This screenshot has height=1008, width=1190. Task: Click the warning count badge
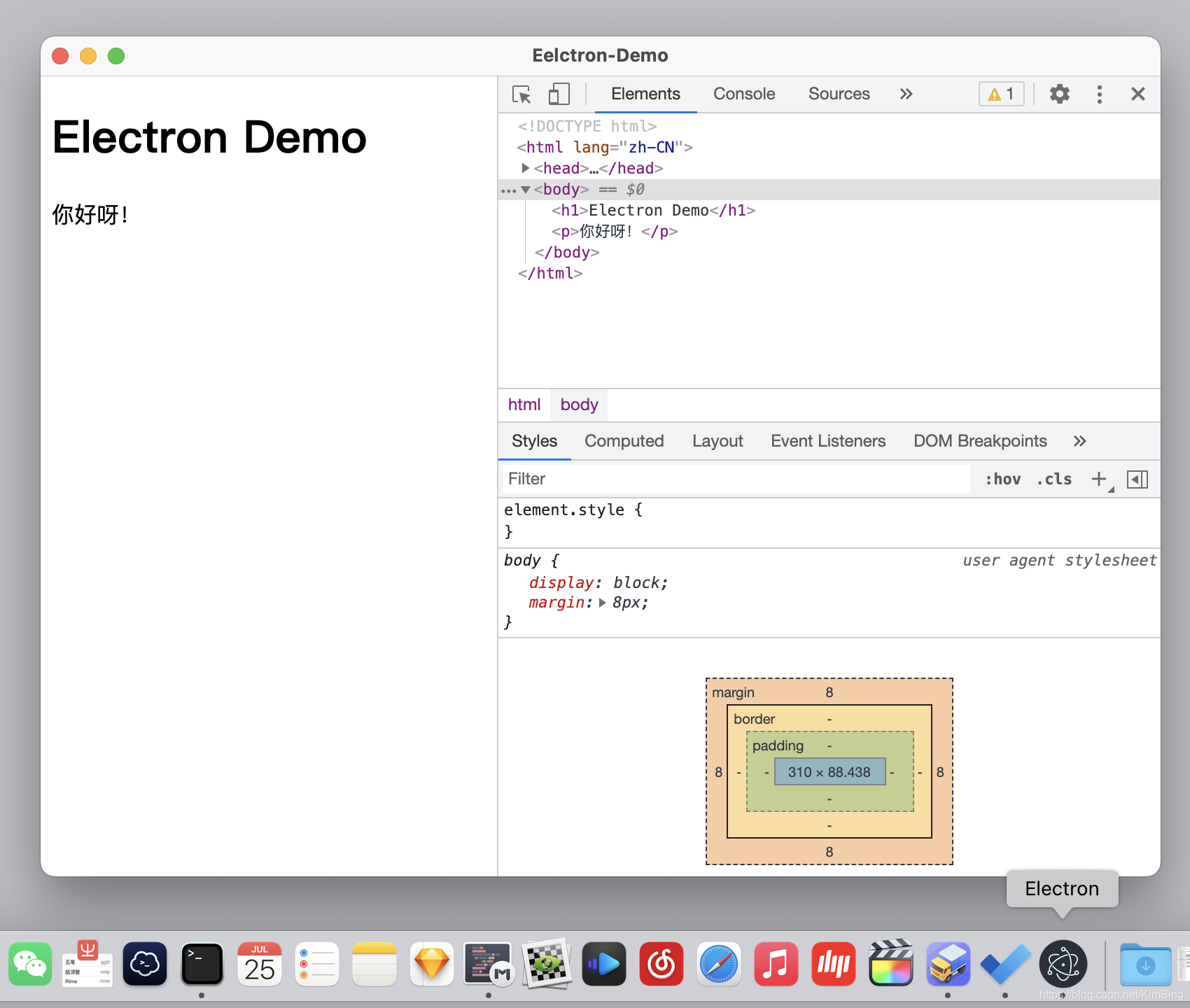pos(1001,94)
